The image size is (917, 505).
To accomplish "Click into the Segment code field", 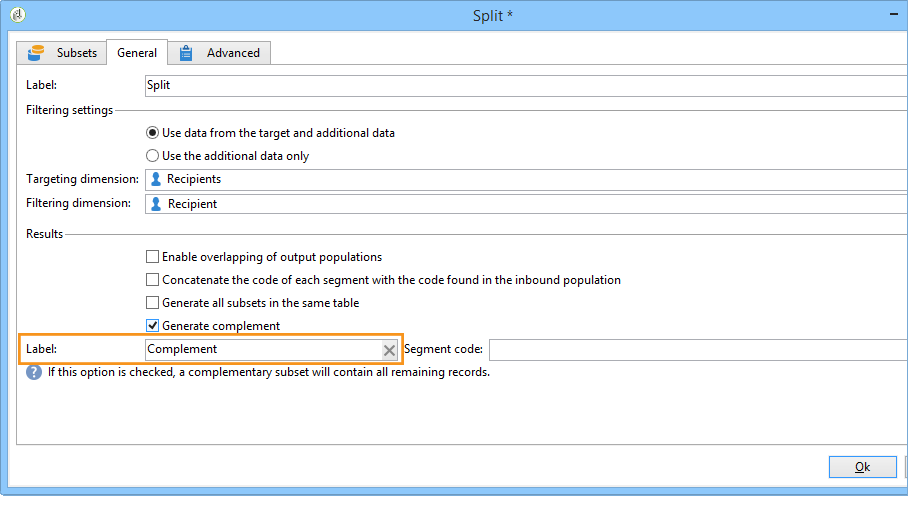I will [x=698, y=350].
